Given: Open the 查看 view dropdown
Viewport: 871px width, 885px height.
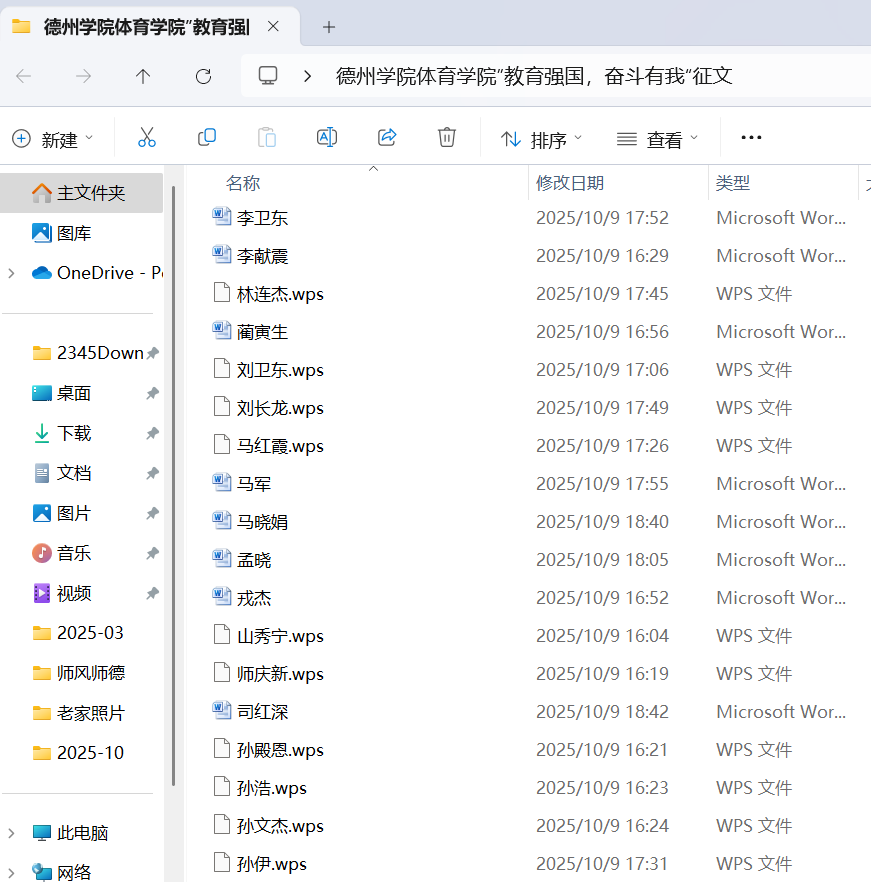Looking at the screenshot, I should pos(657,139).
